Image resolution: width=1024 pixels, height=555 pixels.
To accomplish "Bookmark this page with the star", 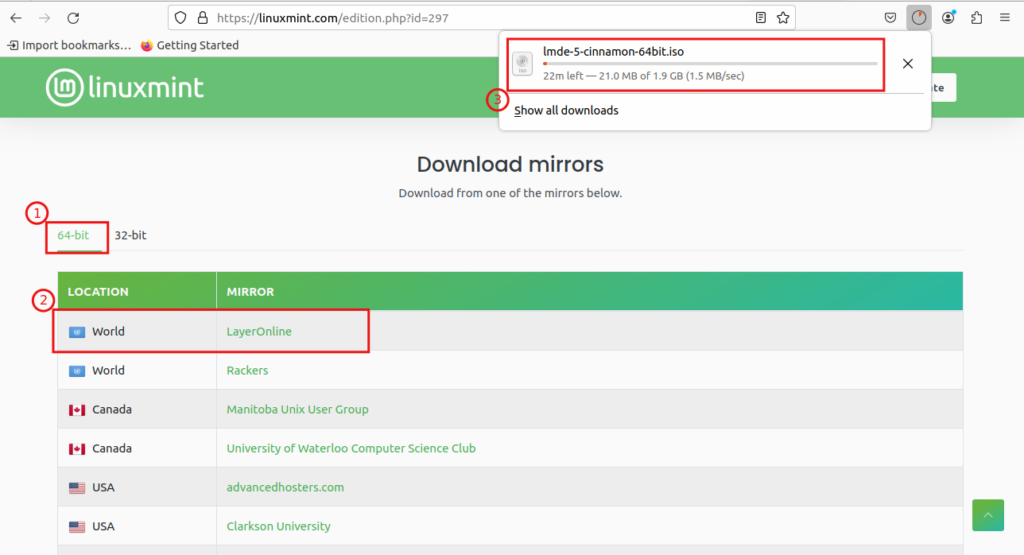I will coord(783,18).
